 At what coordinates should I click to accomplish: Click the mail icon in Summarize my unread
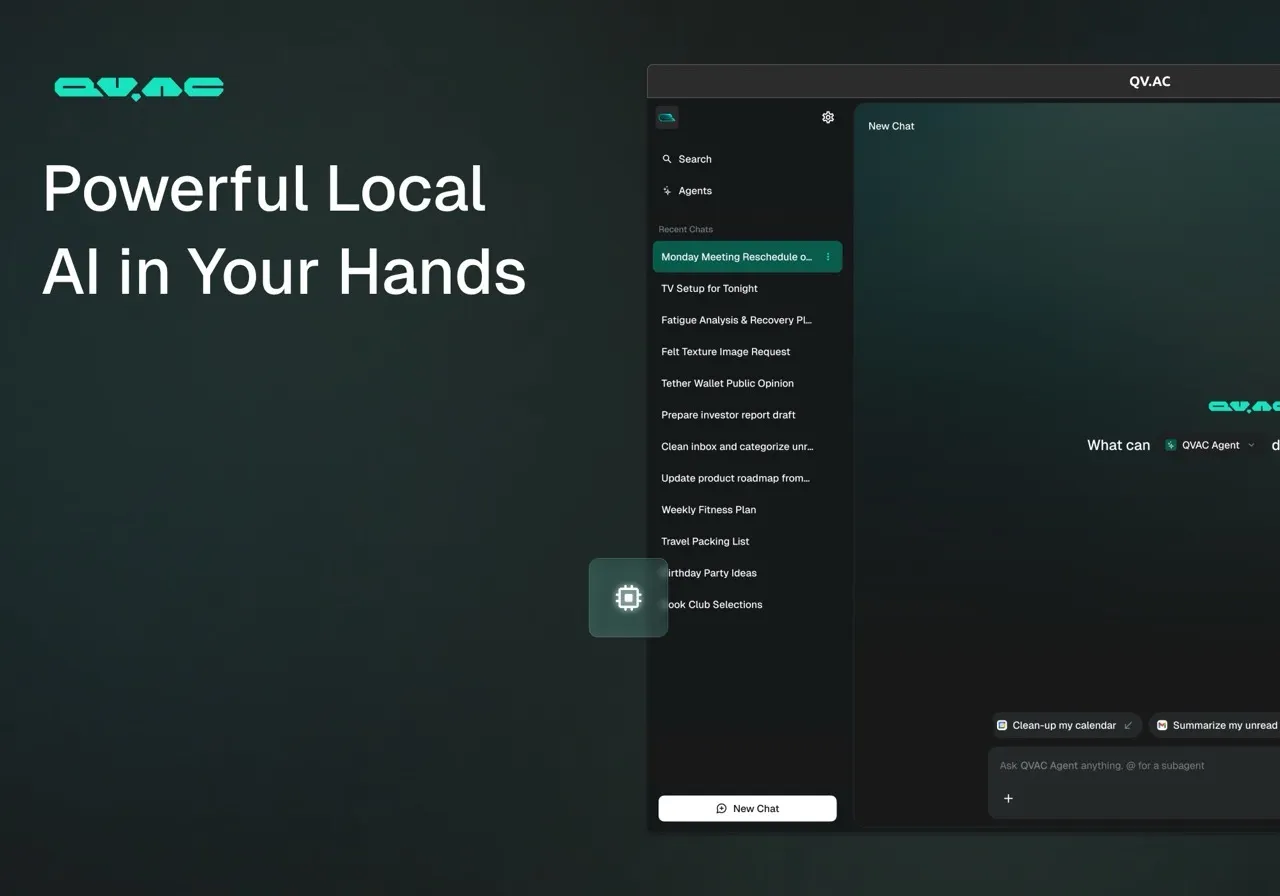(1162, 725)
